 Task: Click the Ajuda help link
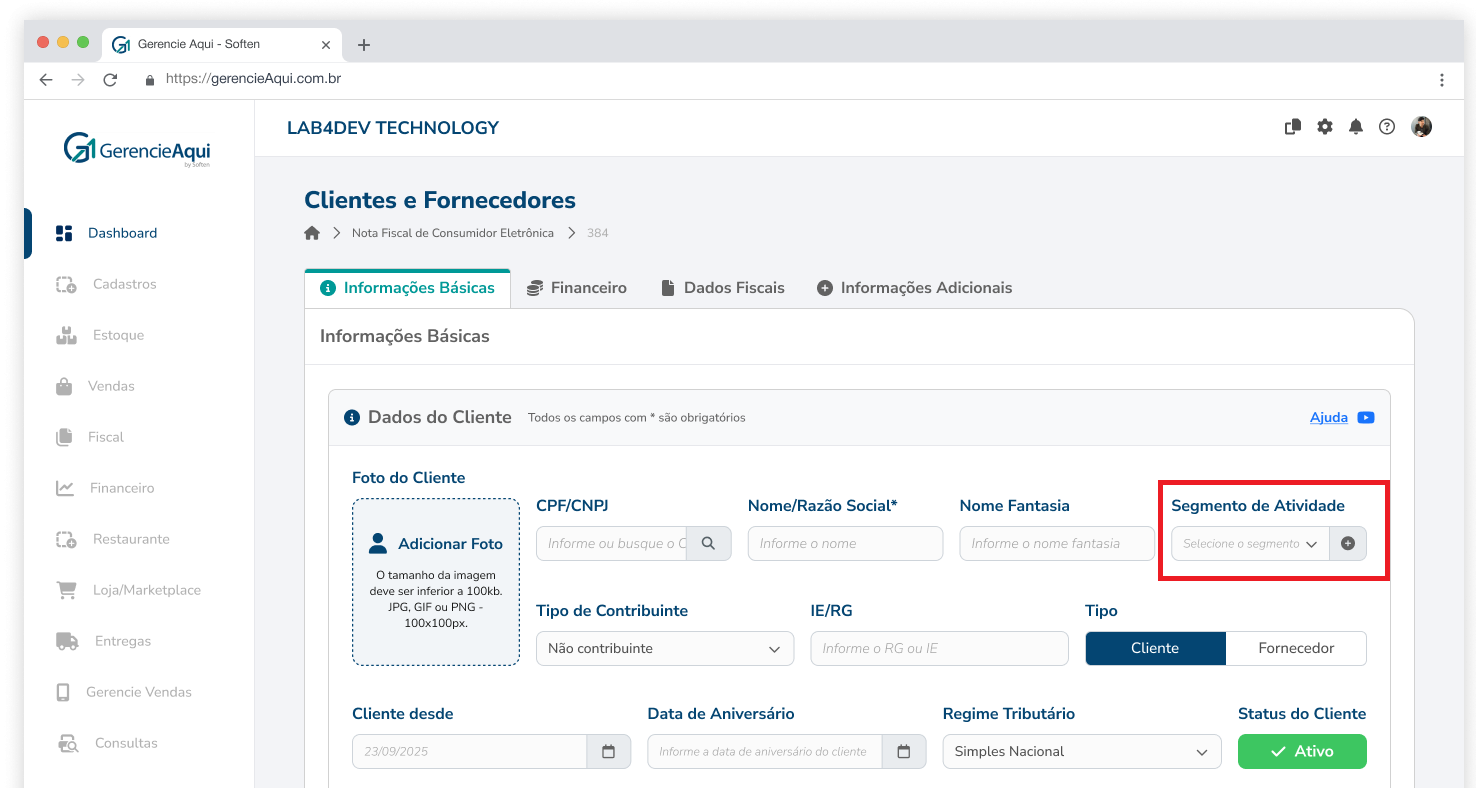coord(1329,418)
